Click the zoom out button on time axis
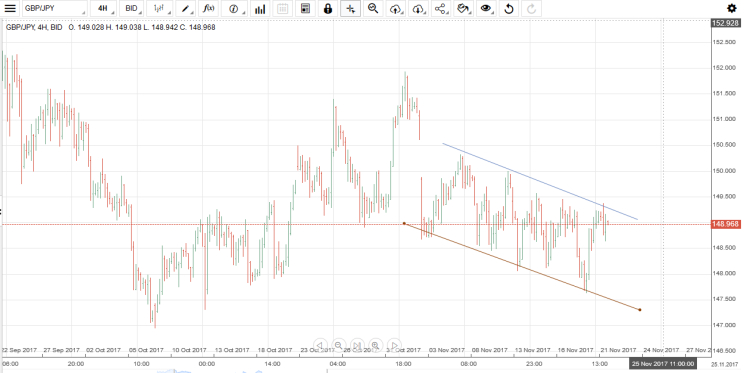Screen dimensions: 750x373 tap(338, 345)
